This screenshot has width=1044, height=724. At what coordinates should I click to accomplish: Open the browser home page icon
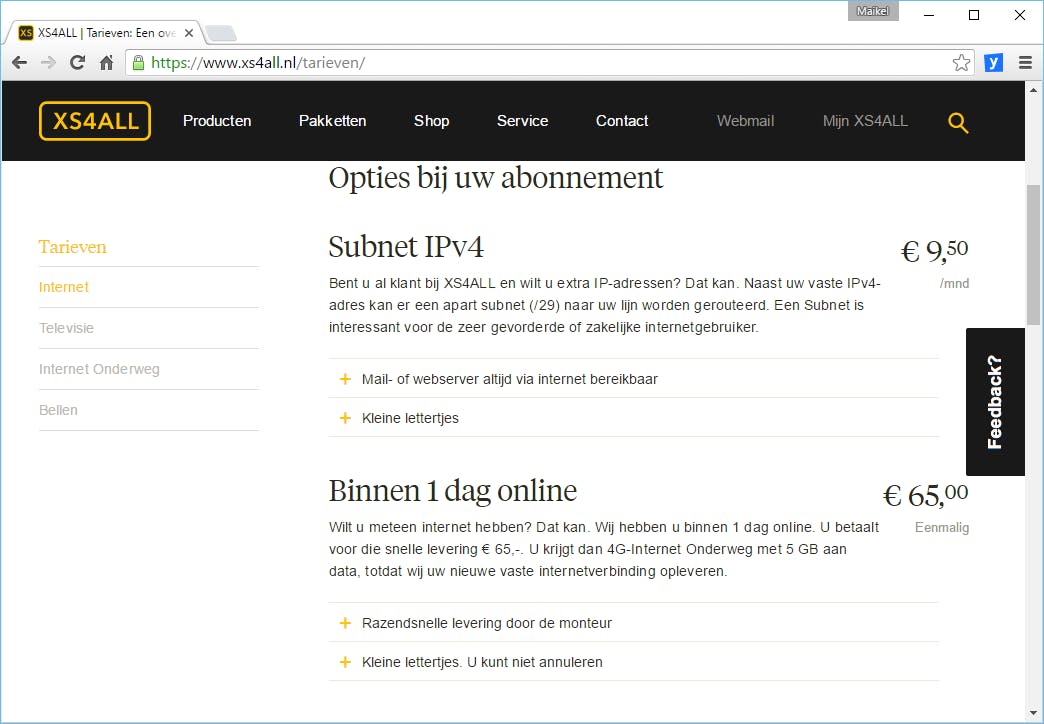pyautogui.click(x=106, y=61)
